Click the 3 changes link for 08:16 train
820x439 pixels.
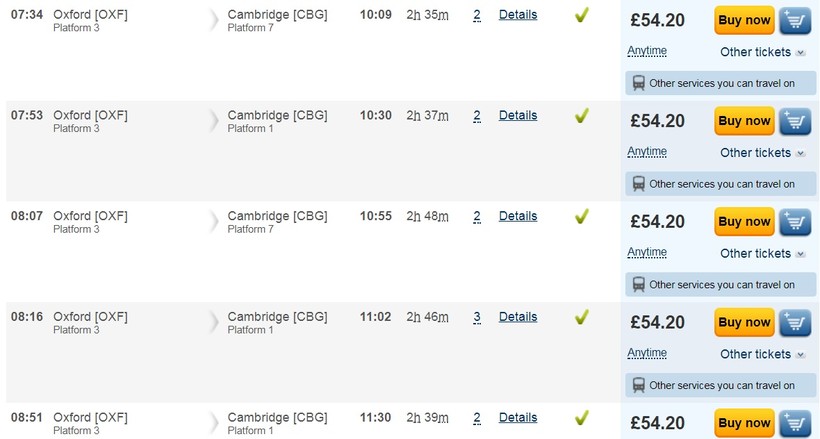tap(477, 317)
